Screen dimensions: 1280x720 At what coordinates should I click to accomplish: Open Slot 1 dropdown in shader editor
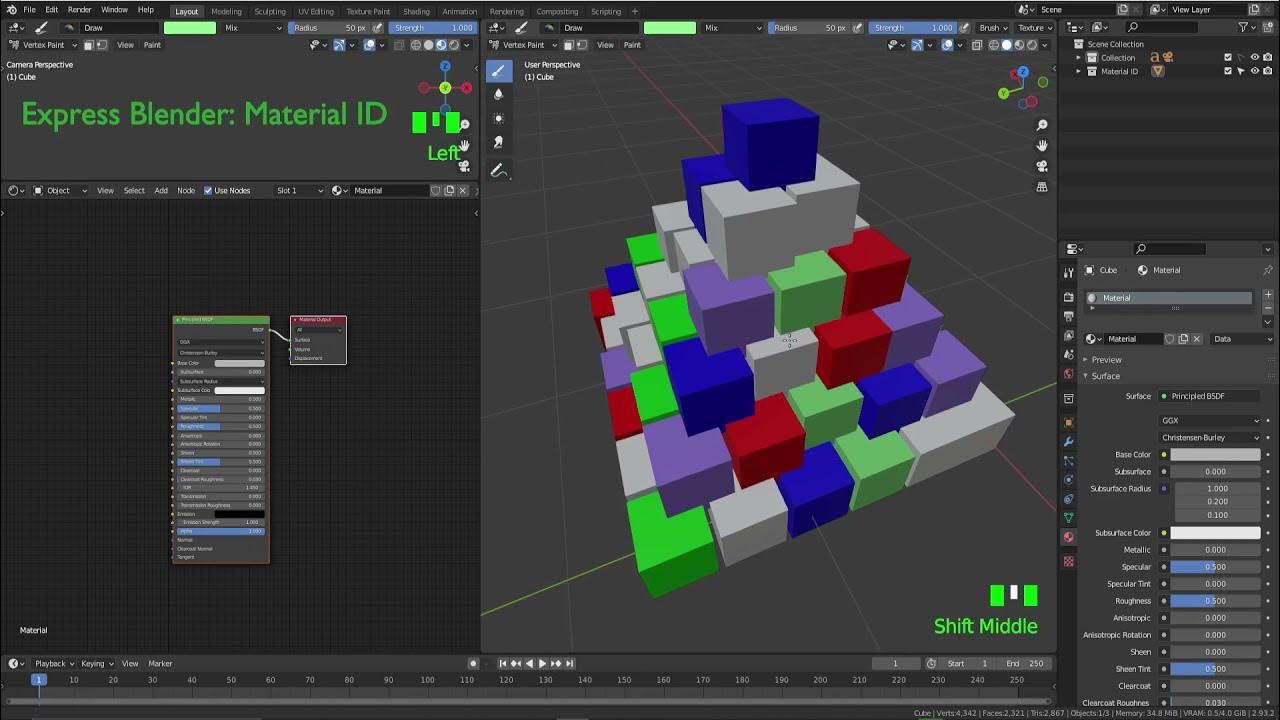click(300, 190)
